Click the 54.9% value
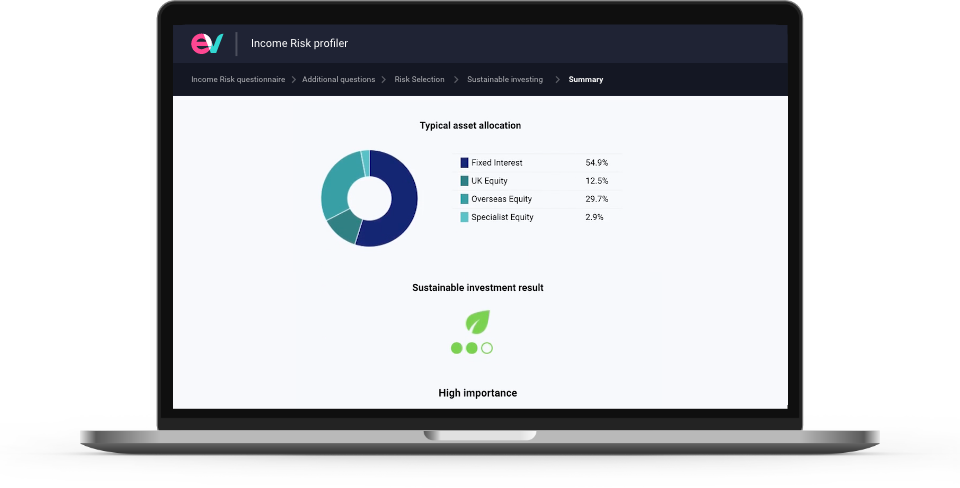960x488 pixels. pyautogui.click(x=596, y=163)
